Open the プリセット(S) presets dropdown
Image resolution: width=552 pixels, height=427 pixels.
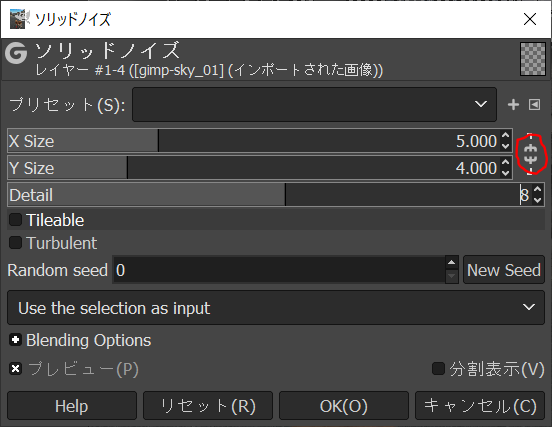tap(314, 105)
